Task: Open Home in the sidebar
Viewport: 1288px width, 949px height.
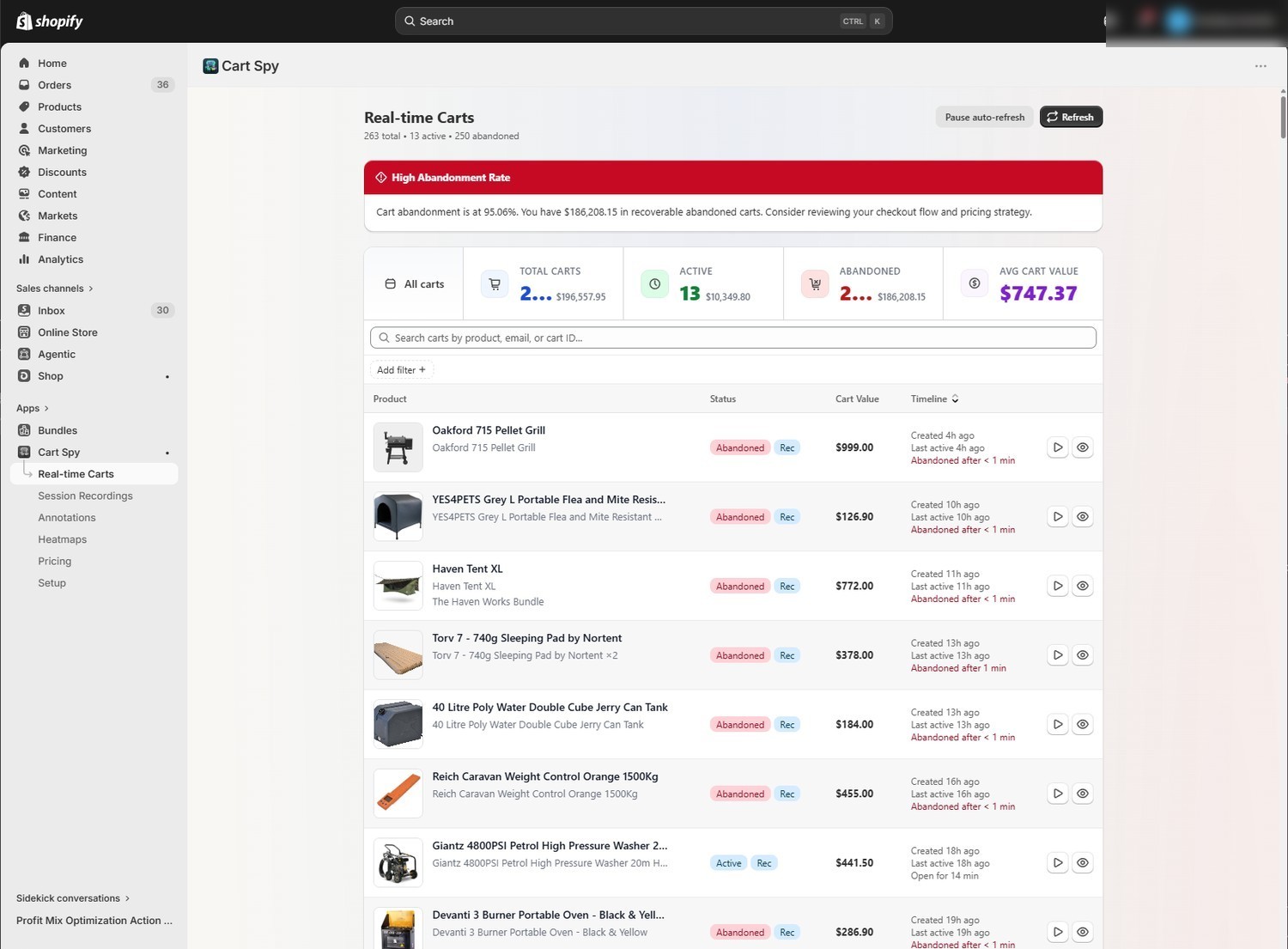Action: click(x=52, y=63)
